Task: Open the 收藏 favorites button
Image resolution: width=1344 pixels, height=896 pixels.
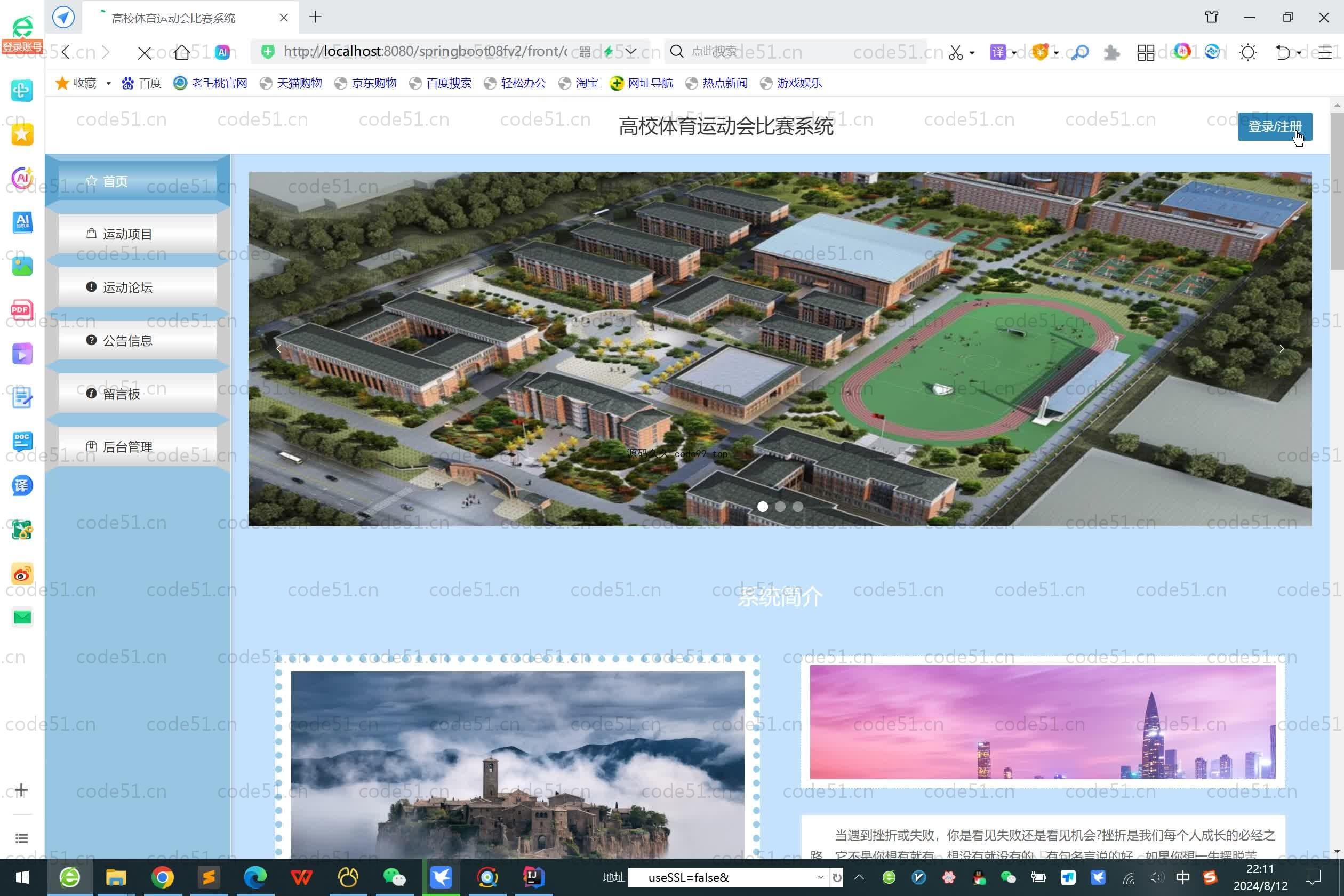Action: tap(76, 83)
